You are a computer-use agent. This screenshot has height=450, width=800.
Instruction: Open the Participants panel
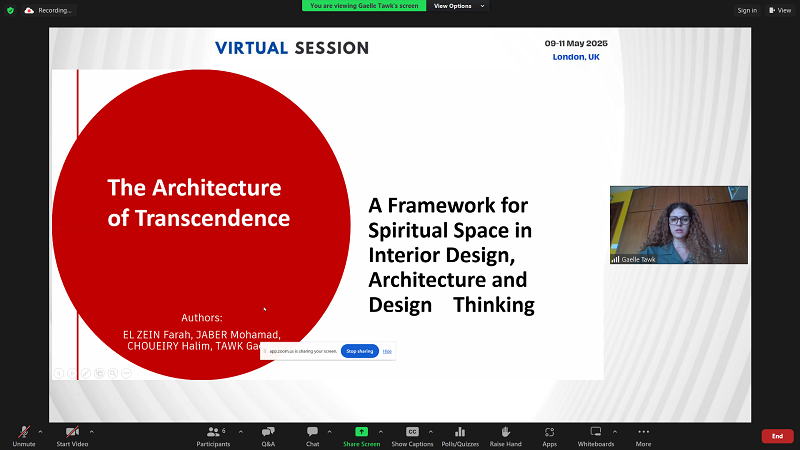[213, 435]
